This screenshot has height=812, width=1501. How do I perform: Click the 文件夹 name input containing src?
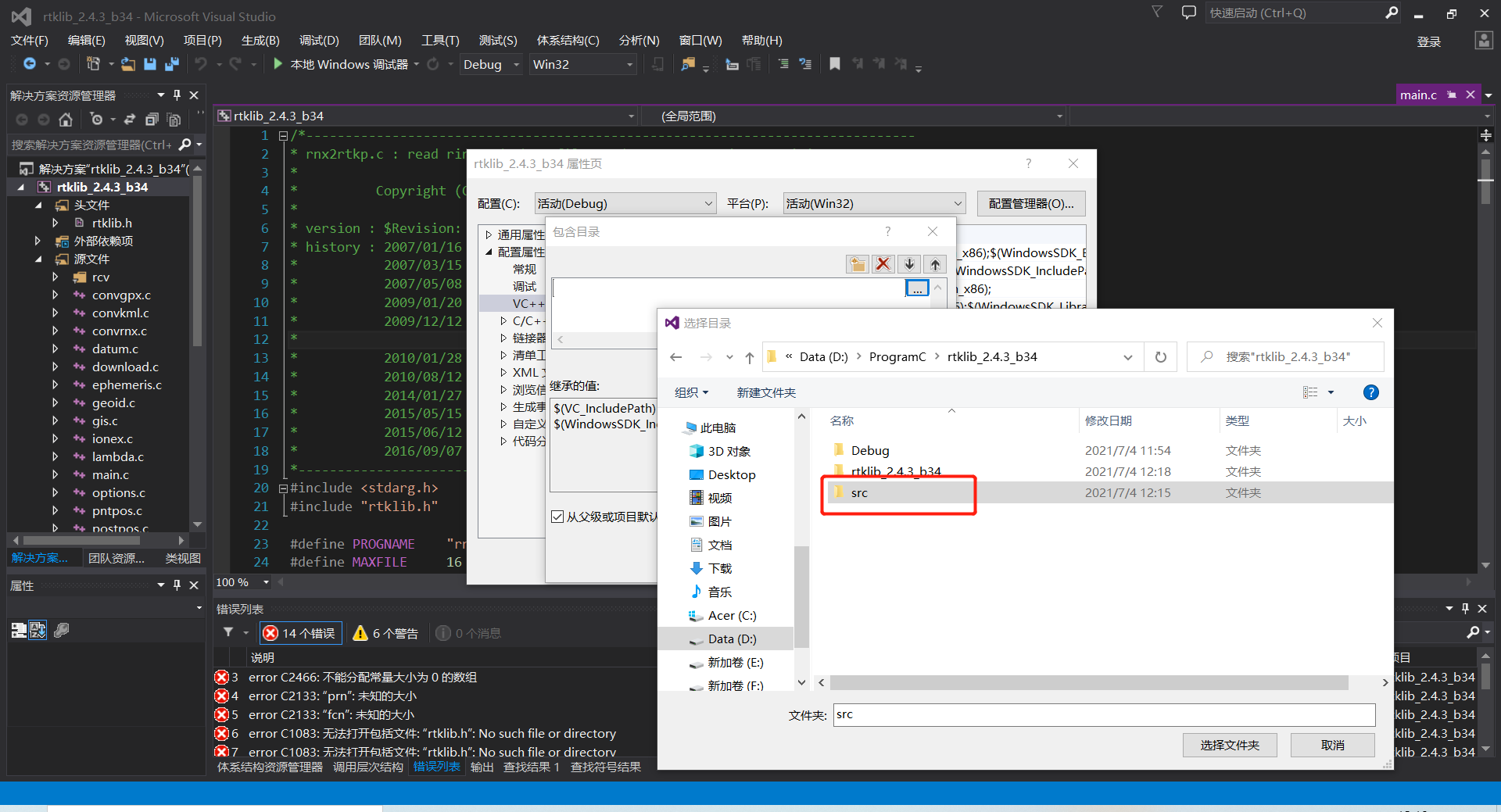point(1103,714)
